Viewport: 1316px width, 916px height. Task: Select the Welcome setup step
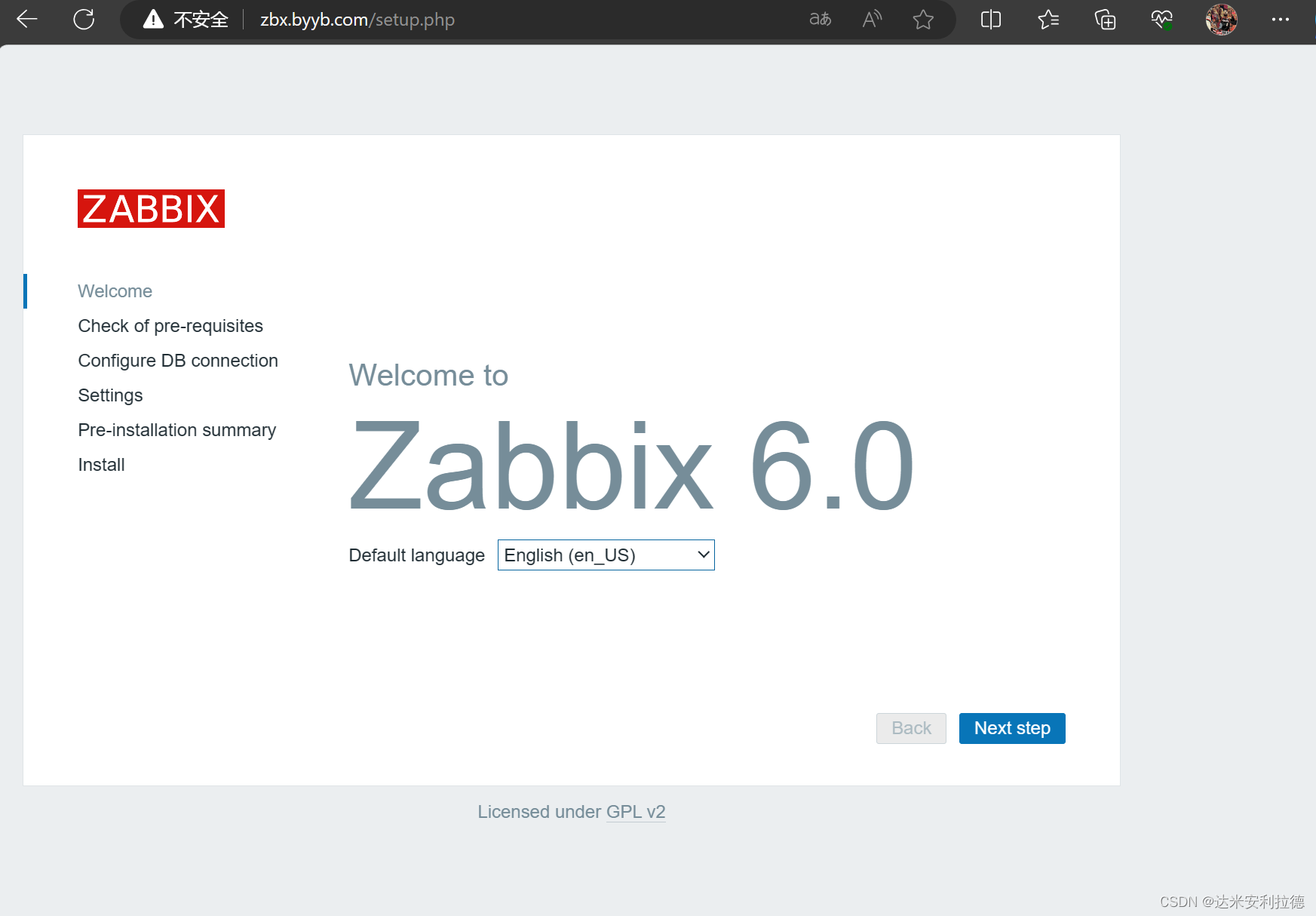point(115,291)
